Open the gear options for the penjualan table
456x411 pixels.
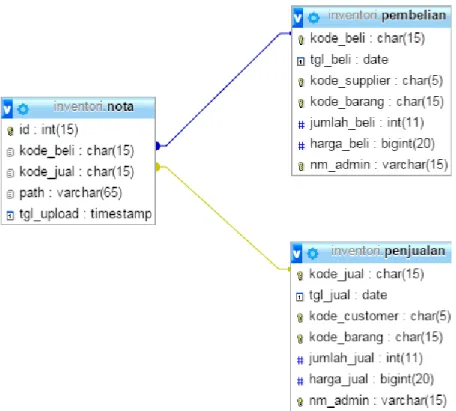(x=312, y=254)
